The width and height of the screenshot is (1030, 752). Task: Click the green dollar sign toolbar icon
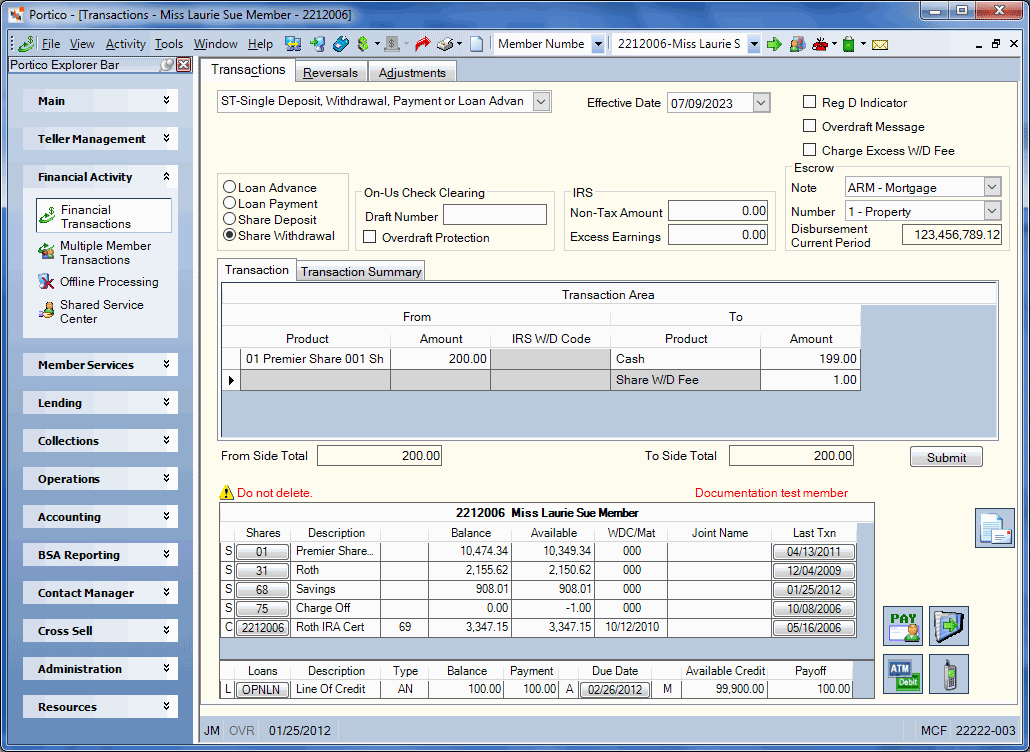[x=363, y=44]
